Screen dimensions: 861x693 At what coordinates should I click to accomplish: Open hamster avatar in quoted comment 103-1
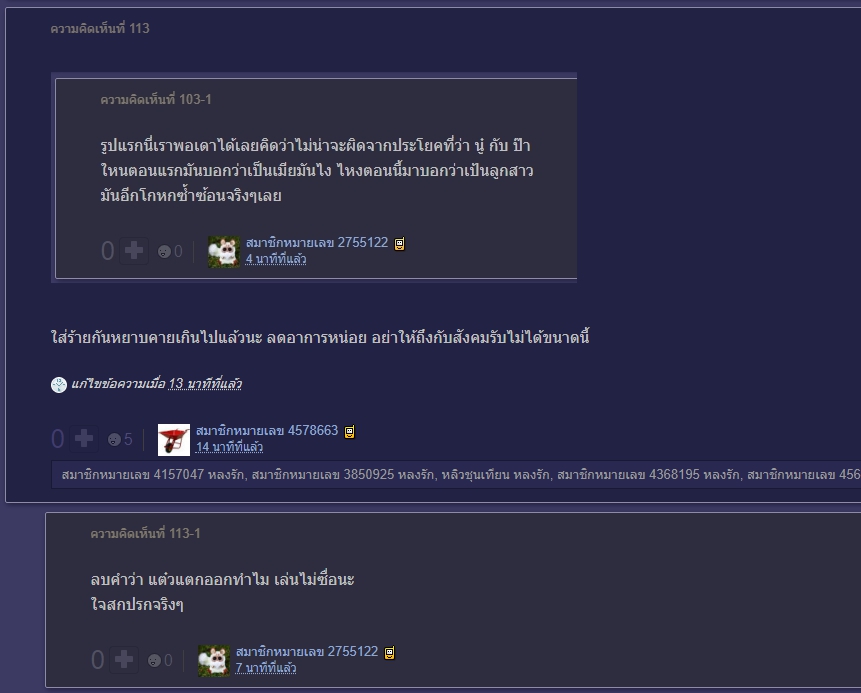pyautogui.click(x=224, y=252)
